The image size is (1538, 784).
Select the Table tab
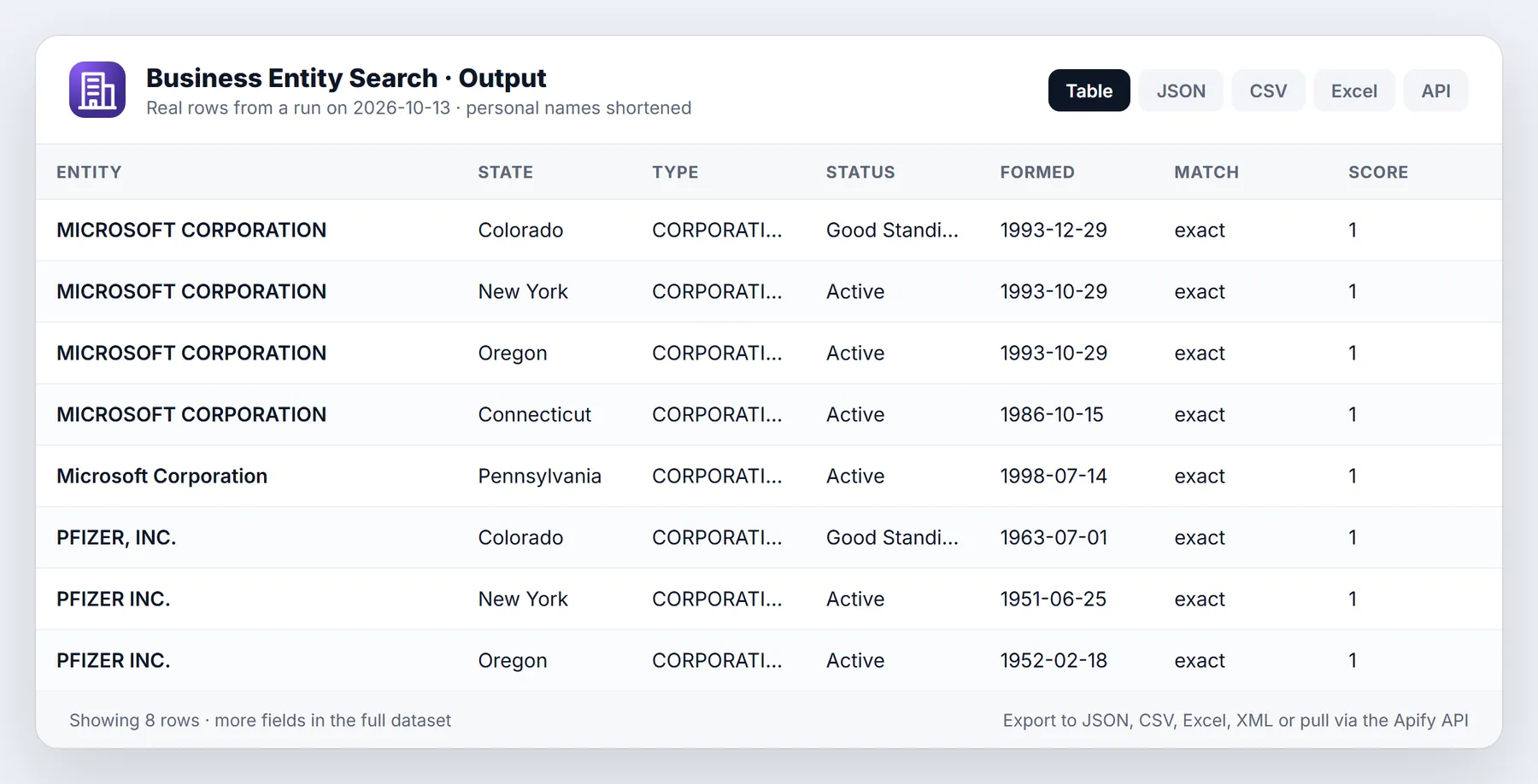tap(1089, 91)
